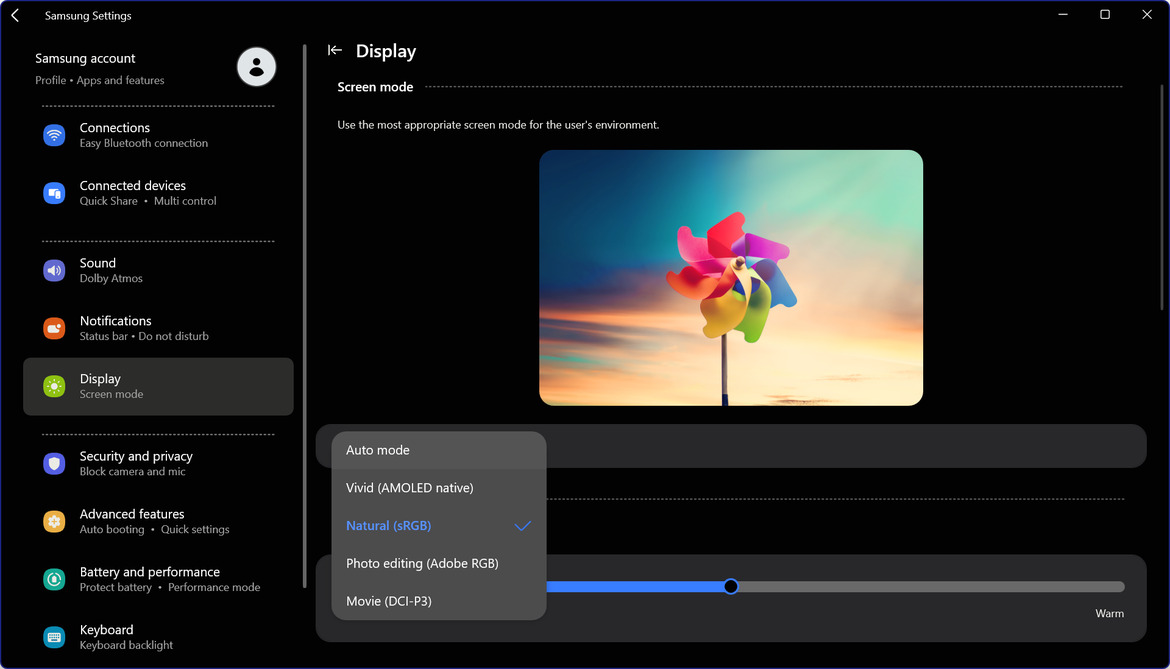This screenshot has height=669, width=1170.
Task: Click the Connected devices icon
Action: tap(54, 193)
